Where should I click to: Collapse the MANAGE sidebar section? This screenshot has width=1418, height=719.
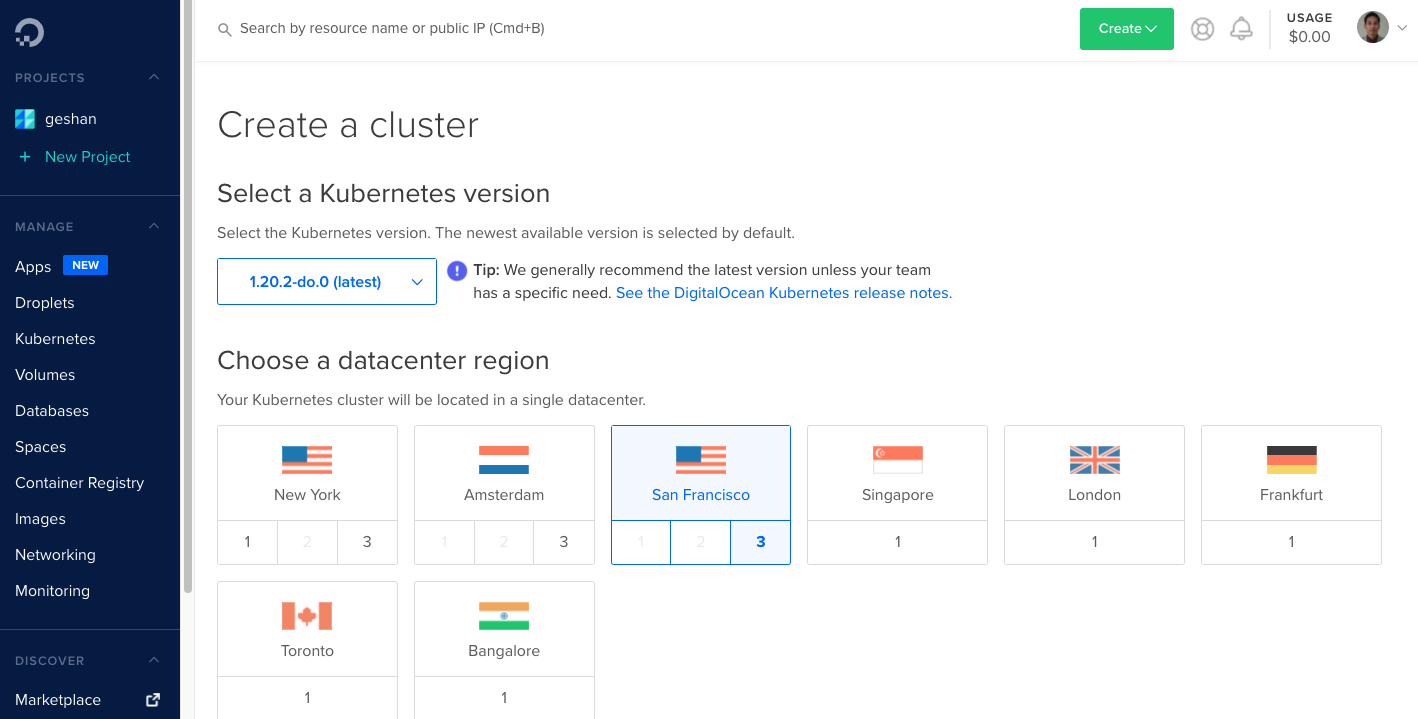pyautogui.click(x=153, y=226)
